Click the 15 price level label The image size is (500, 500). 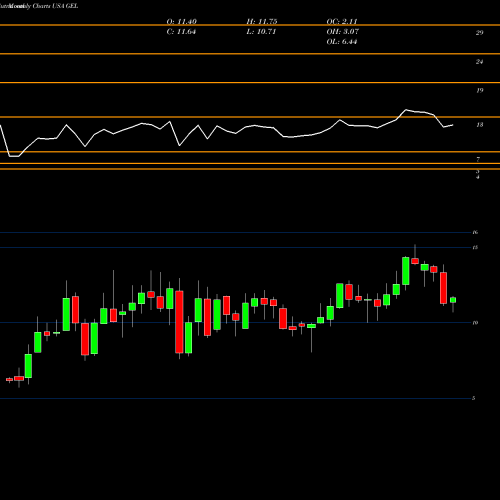475,247
